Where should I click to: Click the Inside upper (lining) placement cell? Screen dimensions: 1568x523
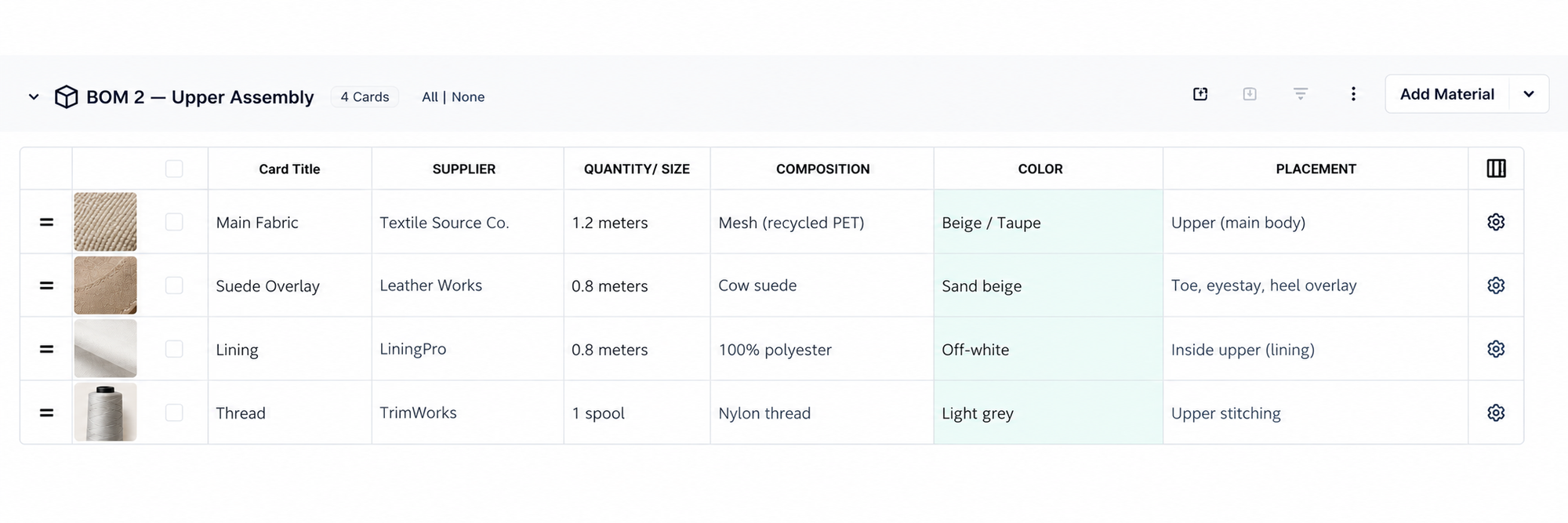[1316, 349]
